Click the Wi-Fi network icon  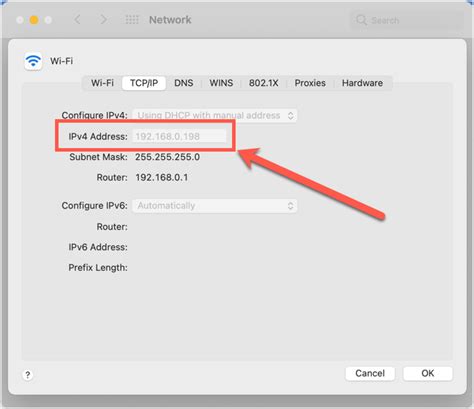[33, 61]
